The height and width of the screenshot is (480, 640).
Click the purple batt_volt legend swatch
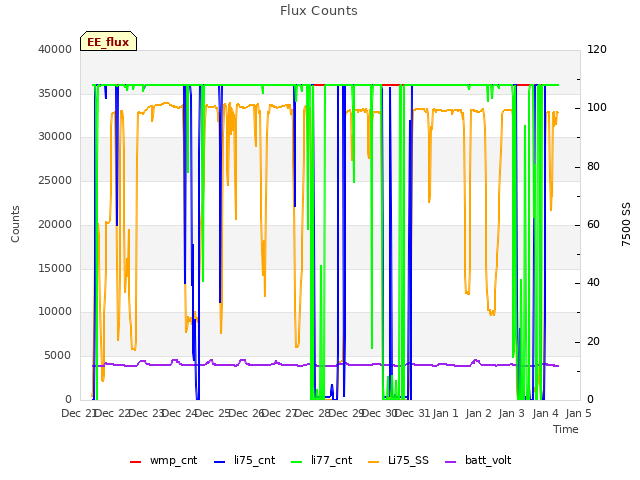[450, 462]
